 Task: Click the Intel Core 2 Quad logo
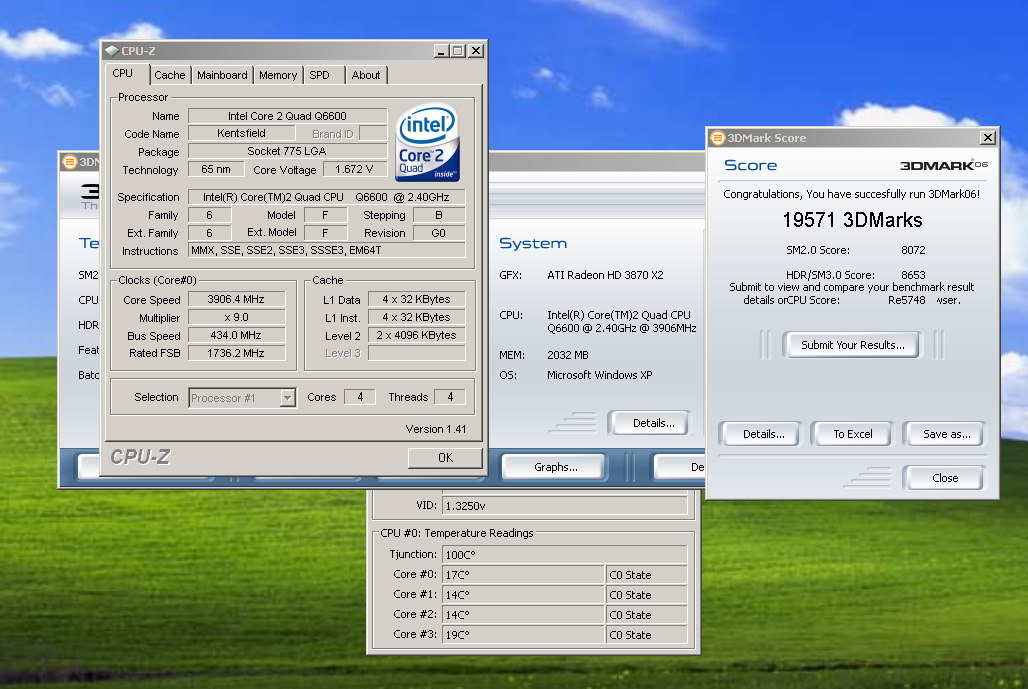427,143
